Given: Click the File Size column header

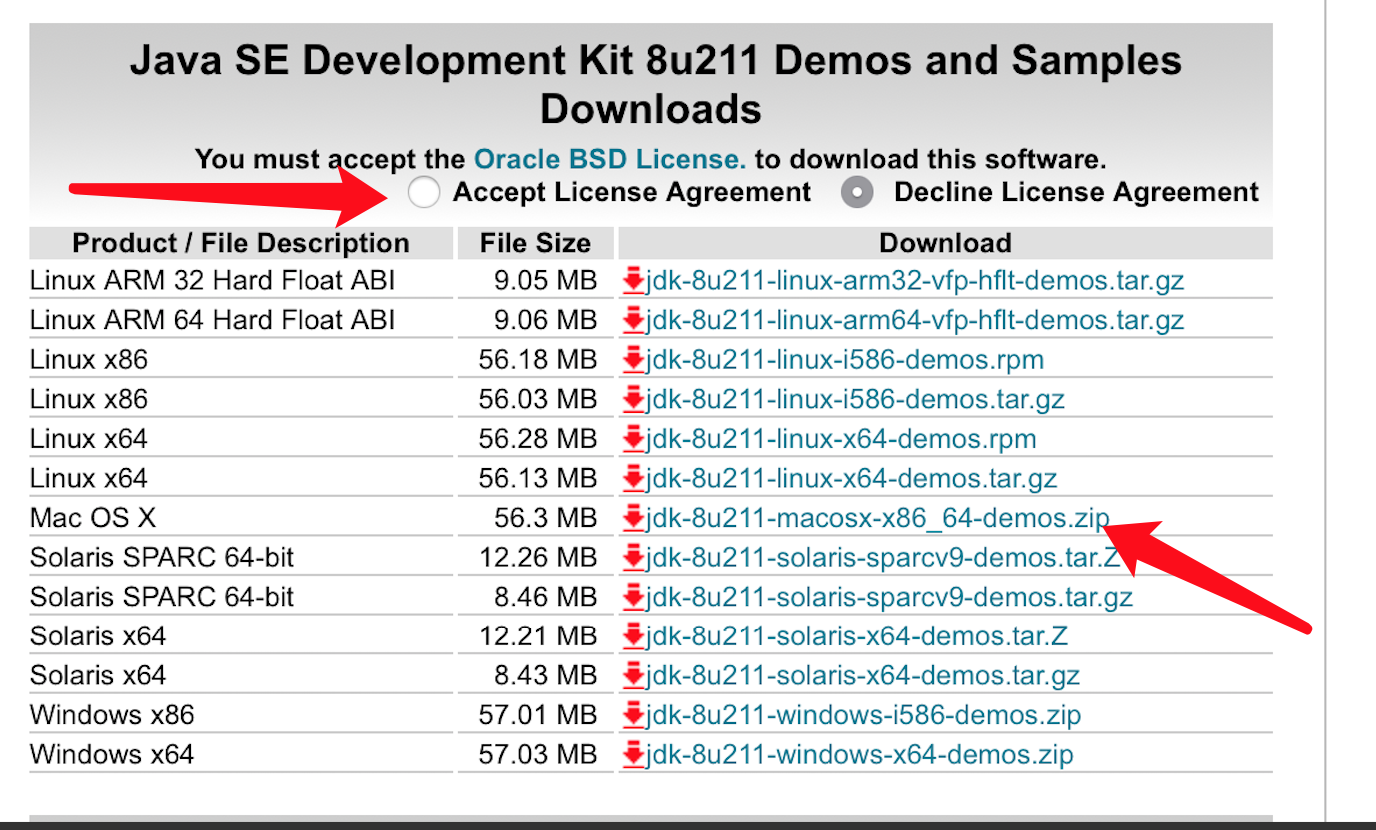Looking at the screenshot, I should [534, 242].
